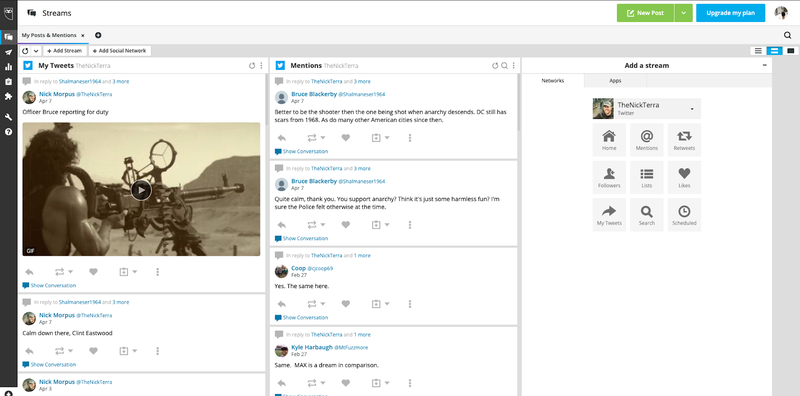
Task: Switch to compact stream view
Action: click(758, 51)
